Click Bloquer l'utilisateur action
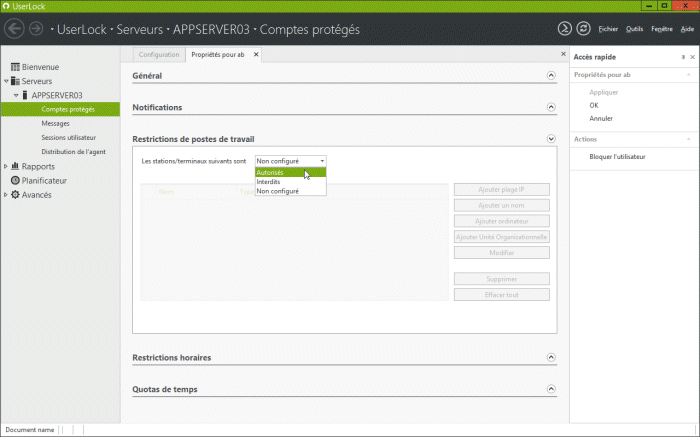This screenshot has width=700, height=437. 617,157
